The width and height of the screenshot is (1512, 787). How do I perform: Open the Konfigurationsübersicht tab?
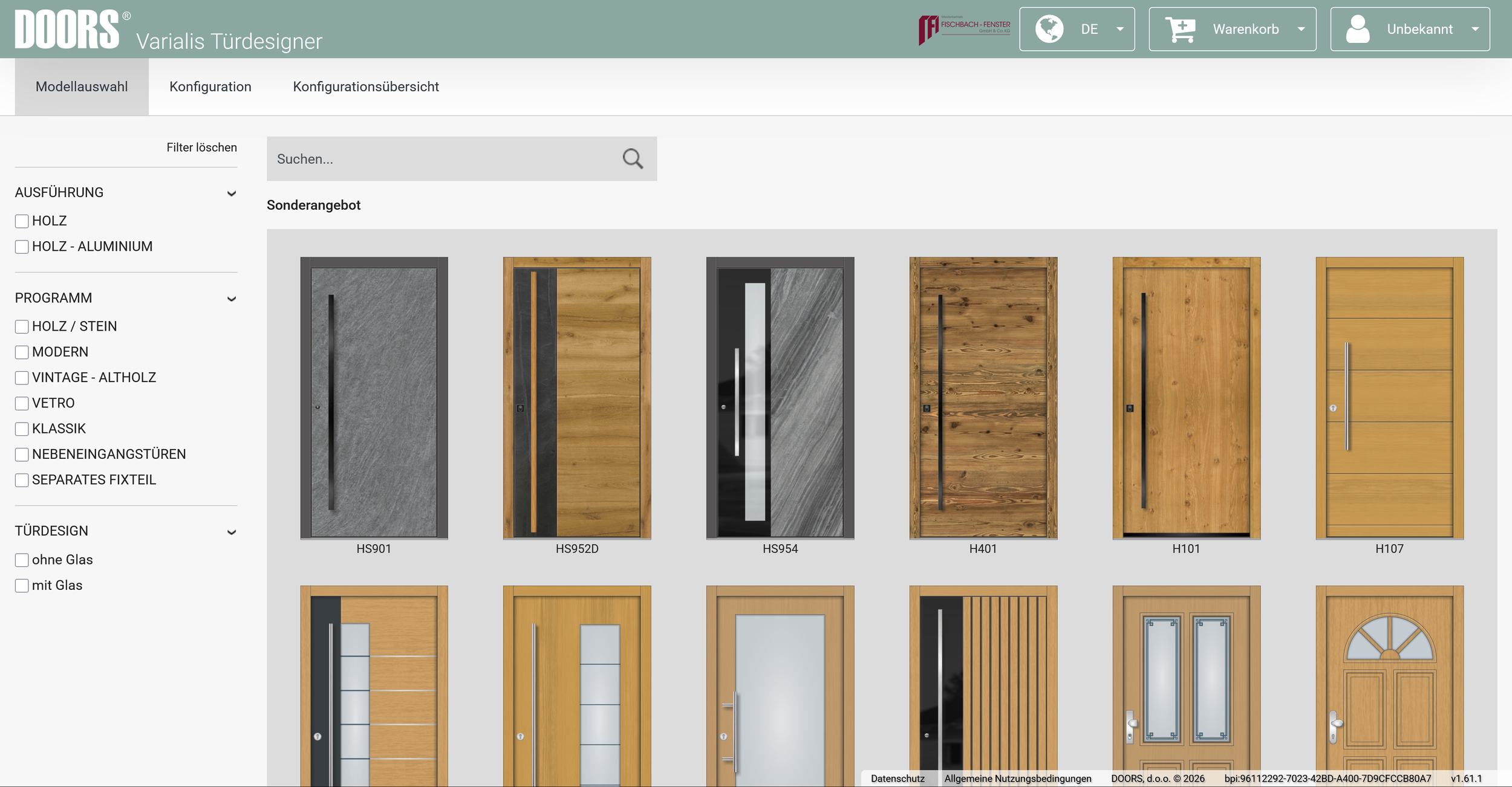tap(366, 86)
